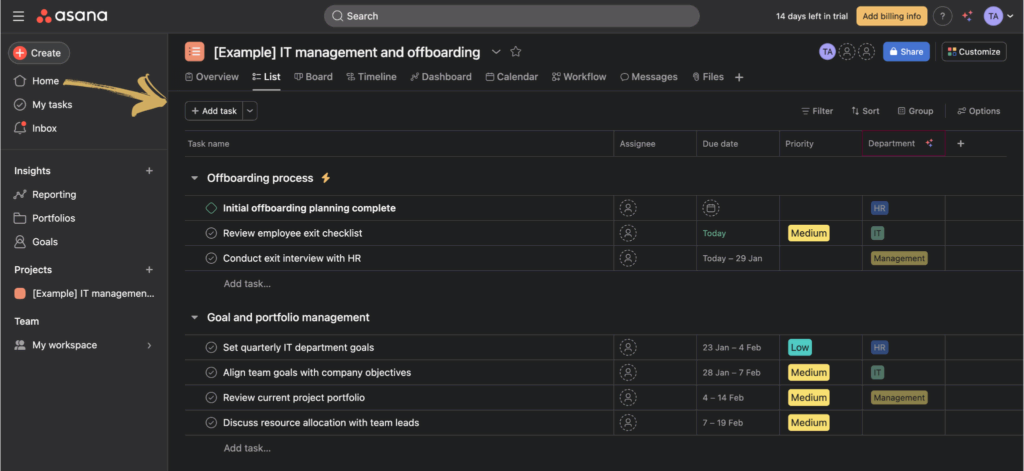
Task: Switch to the Board tab
Action: point(313,77)
